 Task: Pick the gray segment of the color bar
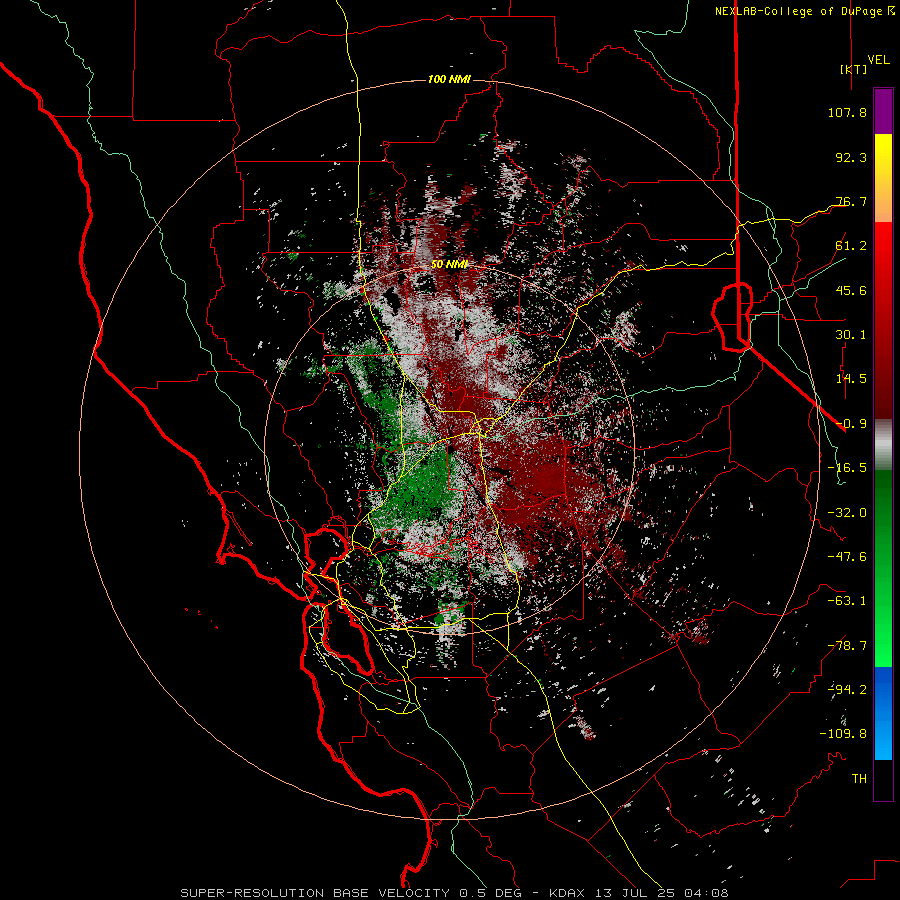click(x=883, y=444)
